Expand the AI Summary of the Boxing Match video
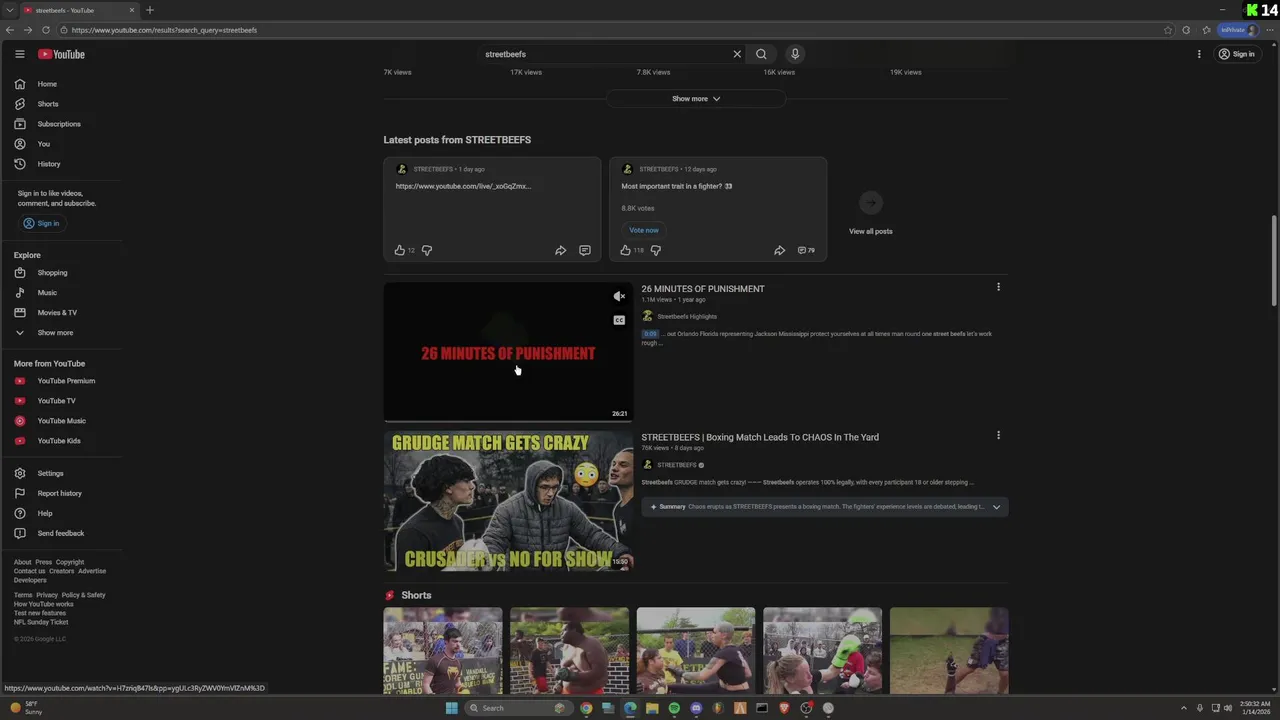Screen dimensions: 1280x720 pos(825,507)
